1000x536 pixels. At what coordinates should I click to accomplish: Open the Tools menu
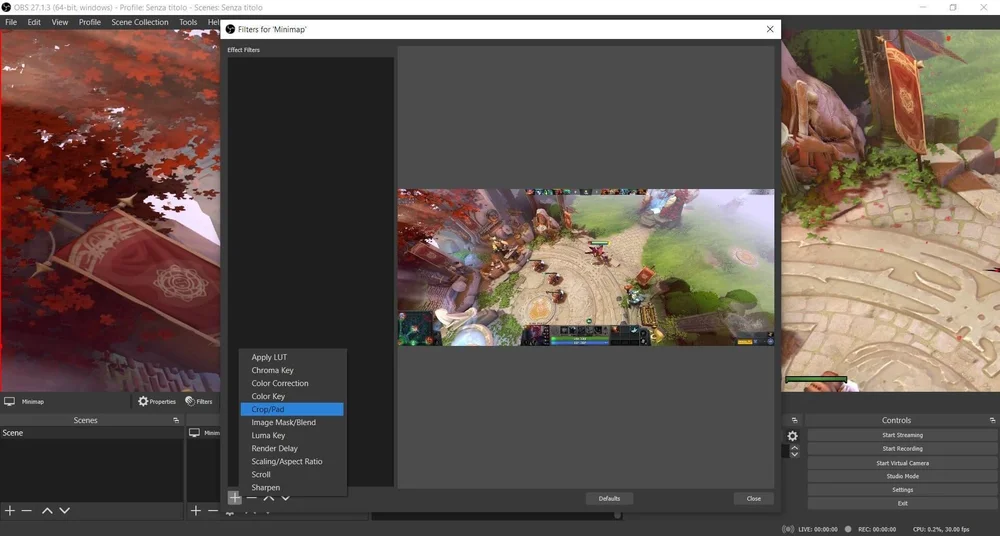(x=188, y=22)
